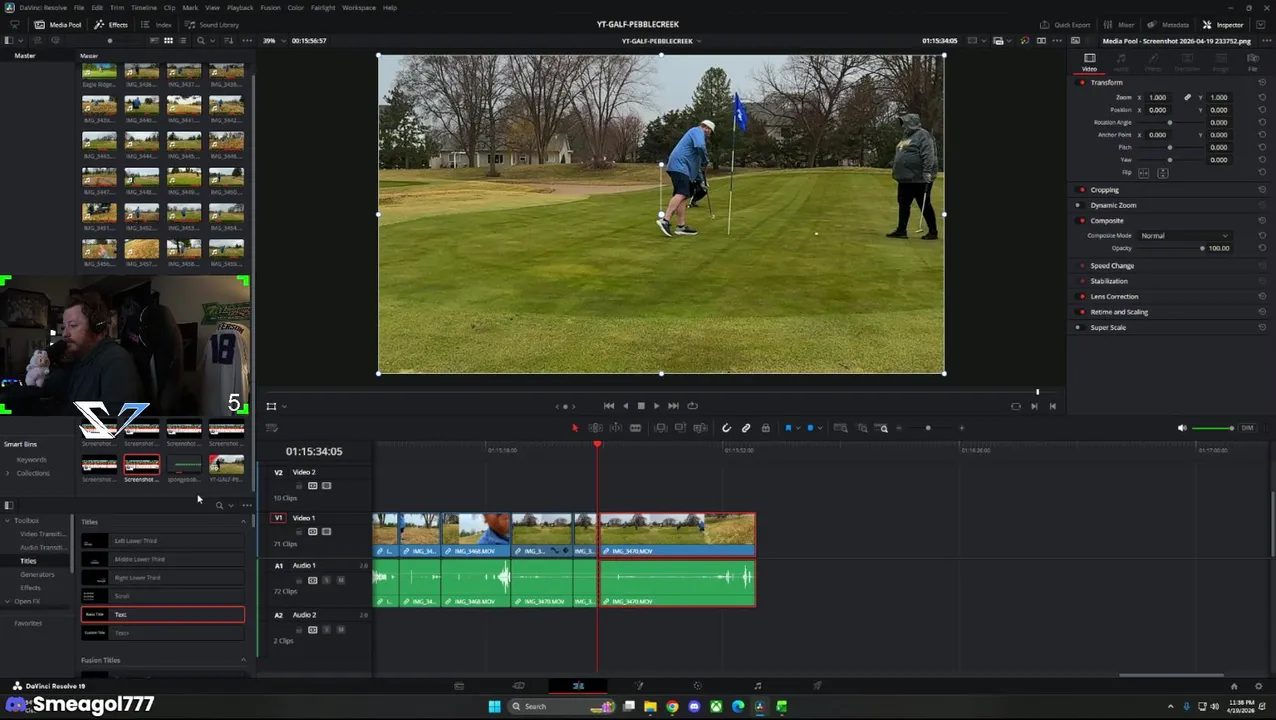The width and height of the screenshot is (1276, 720).
Task: Open project settings gear at bottom right
Action: point(1259,686)
